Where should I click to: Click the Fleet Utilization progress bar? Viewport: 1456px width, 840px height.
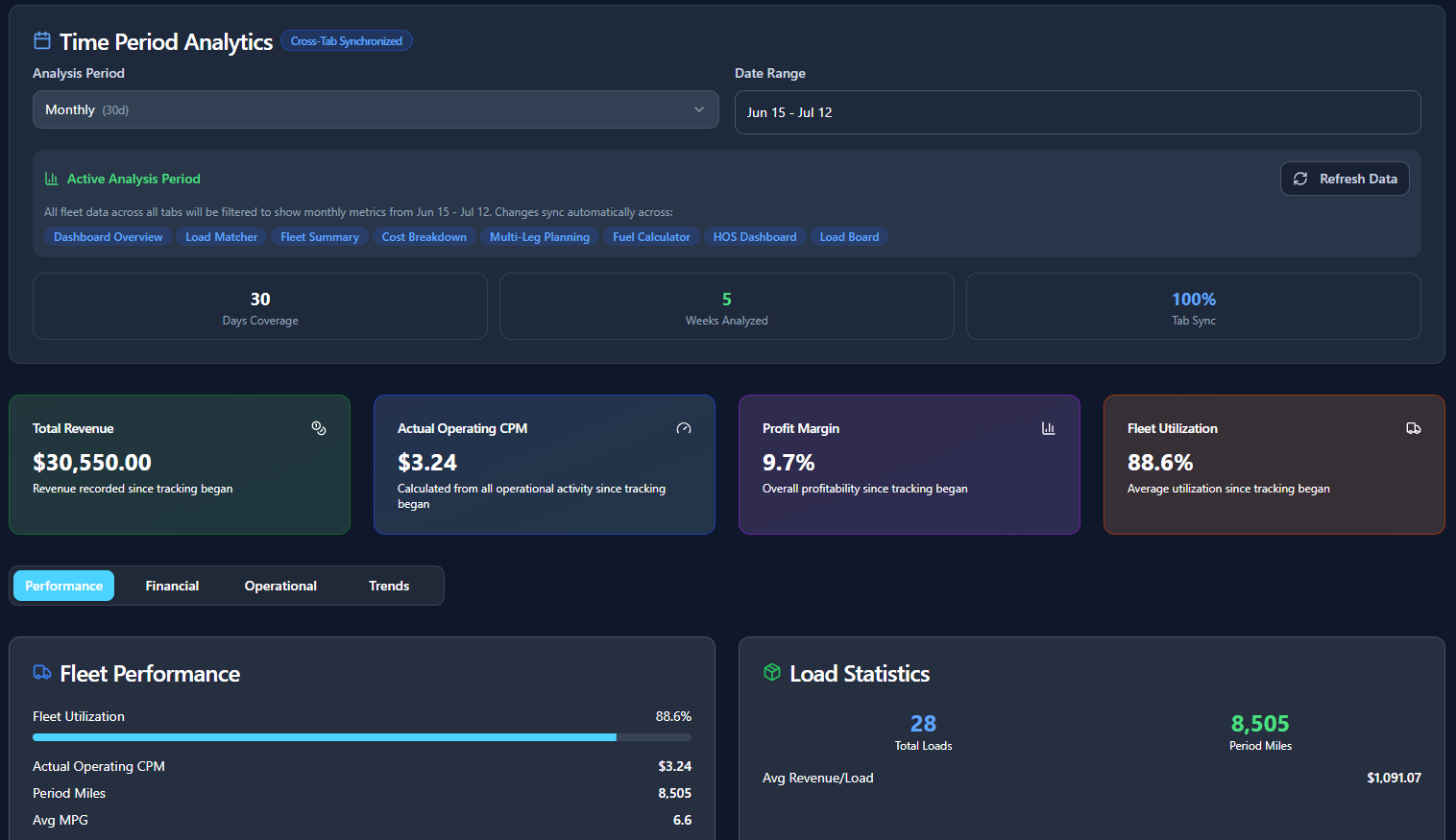(362, 737)
